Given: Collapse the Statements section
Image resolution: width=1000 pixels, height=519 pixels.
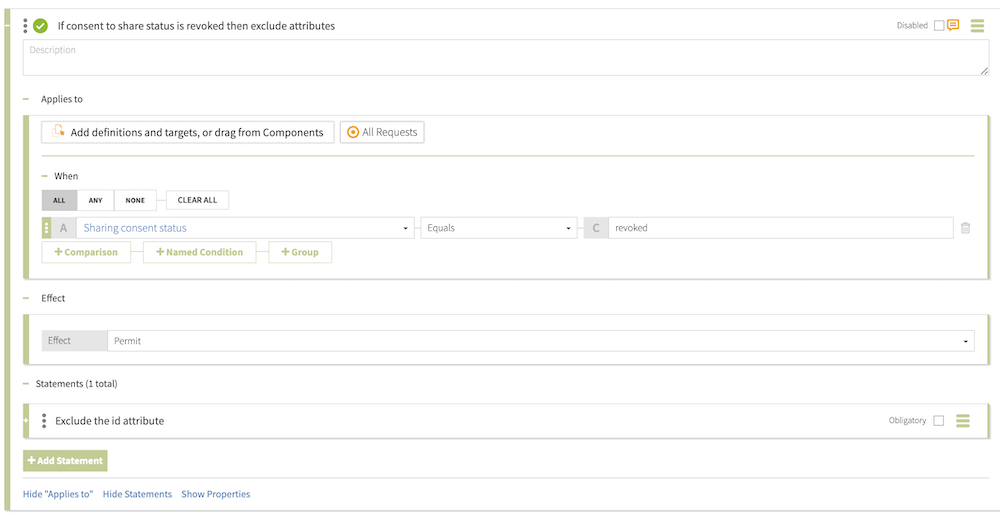Looking at the screenshot, I should [x=26, y=384].
